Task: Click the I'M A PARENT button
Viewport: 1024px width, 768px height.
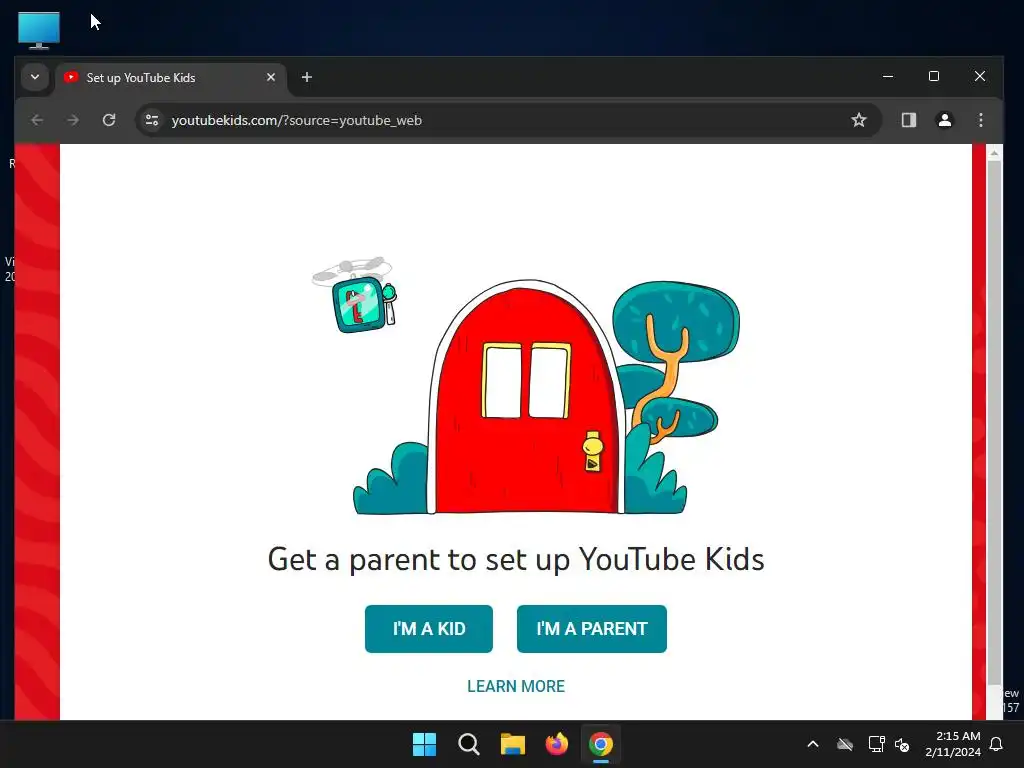Action: point(592,629)
